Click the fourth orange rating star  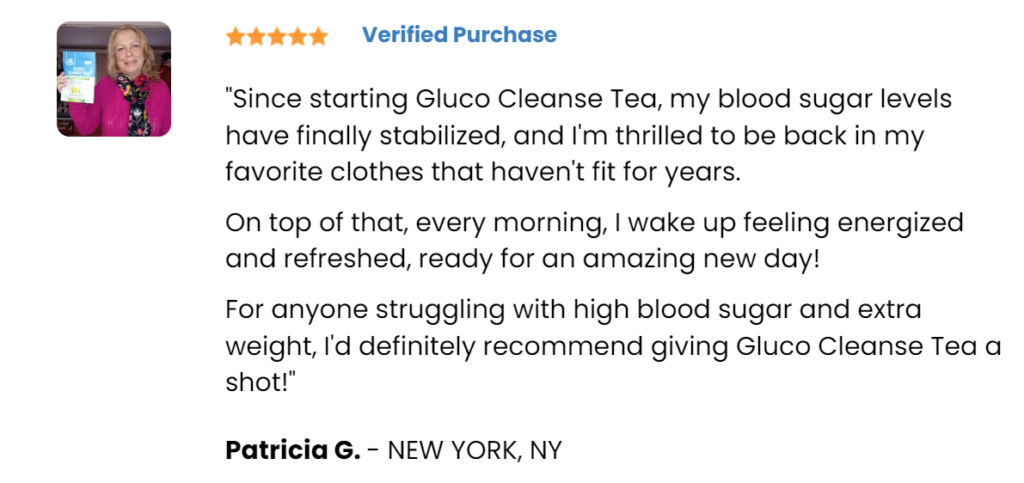click(297, 37)
